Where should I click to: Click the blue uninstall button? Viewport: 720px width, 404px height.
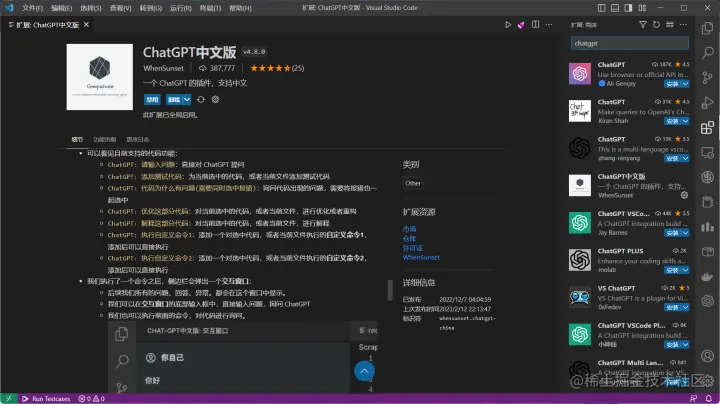coord(174,99)
